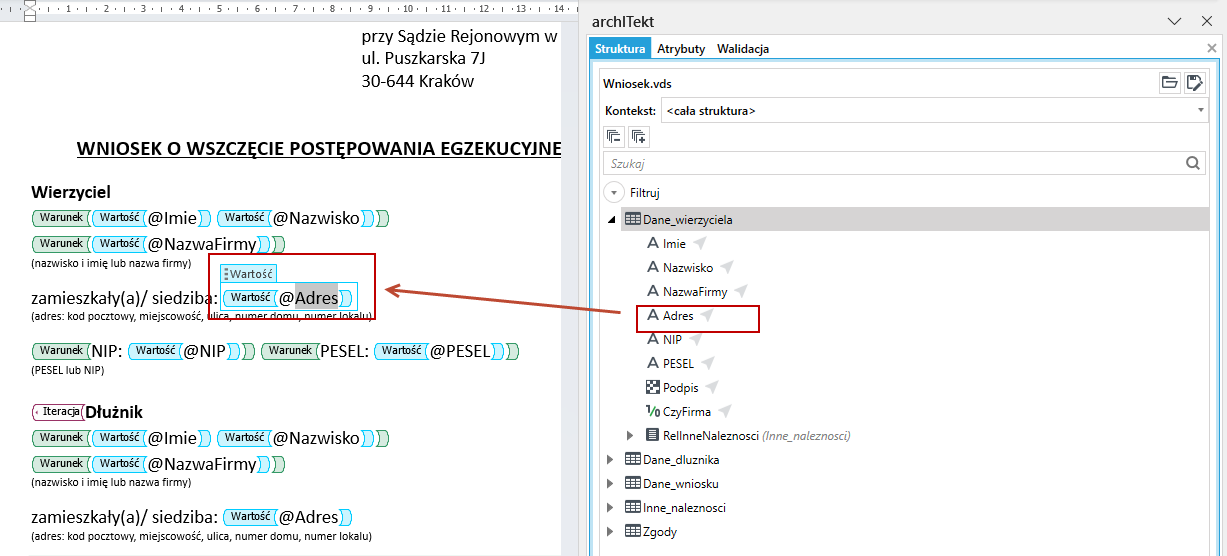Open a structure file with the folder icon
Viewport: 1227px width, 556px height.
[x=1169, y=83]
